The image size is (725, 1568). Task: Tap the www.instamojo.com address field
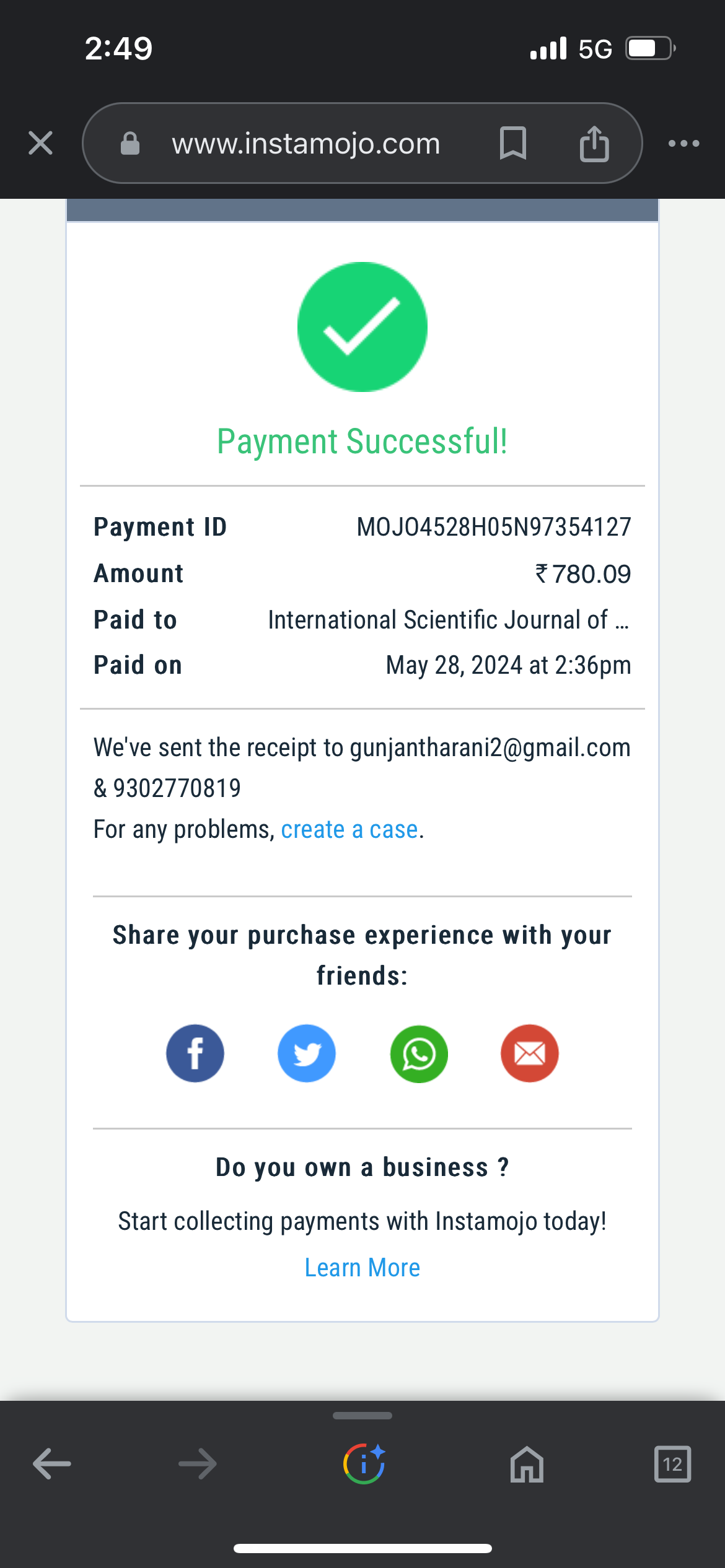click(x=306, y=144)
